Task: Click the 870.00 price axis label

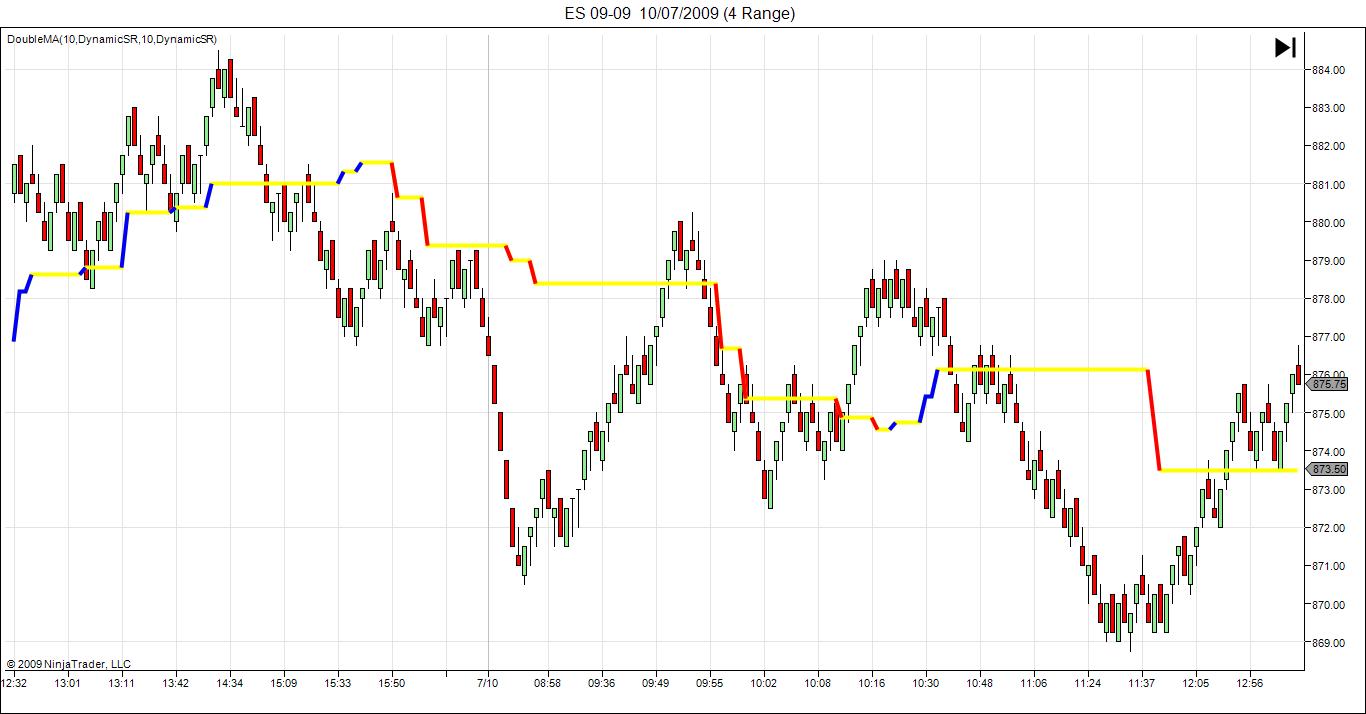Action: [1328, 605]
